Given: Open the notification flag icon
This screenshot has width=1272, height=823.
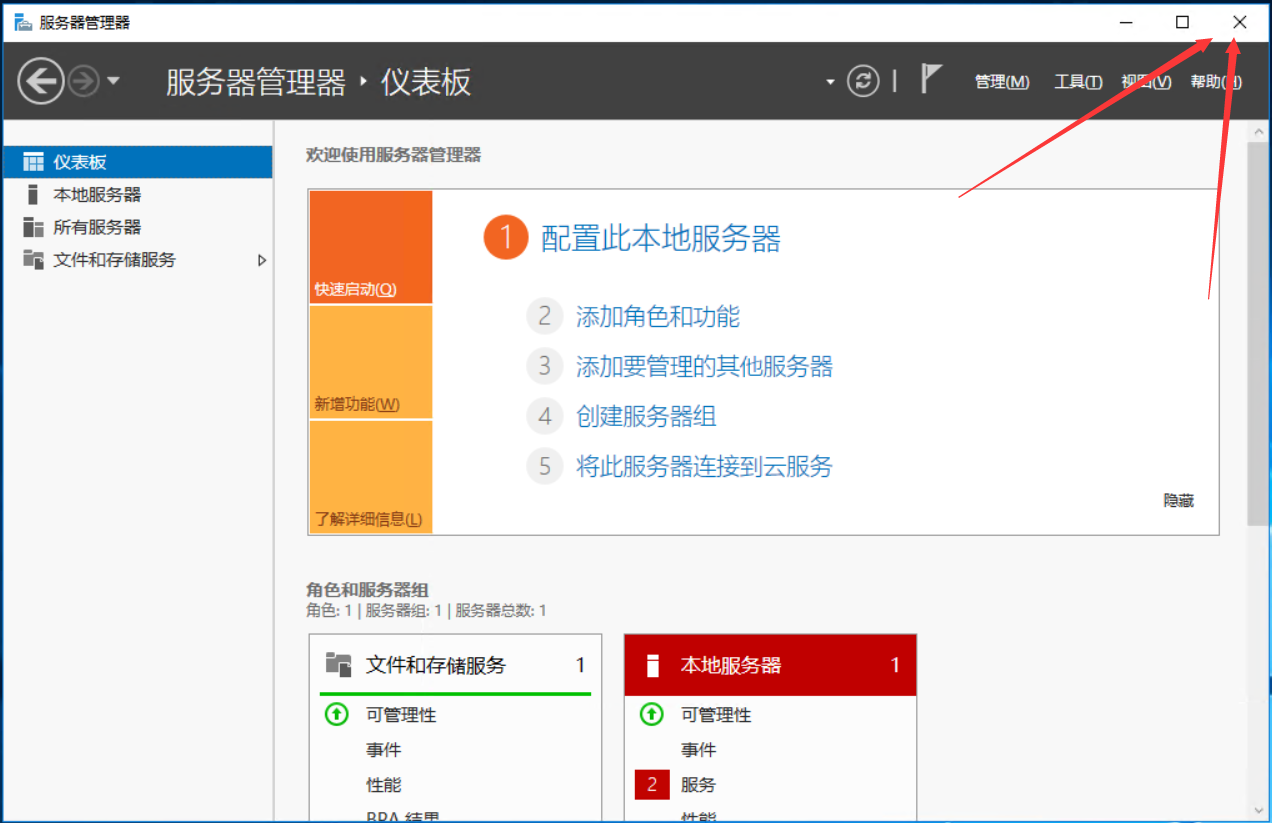Looking at the screenshot, I should pos(930,78).
